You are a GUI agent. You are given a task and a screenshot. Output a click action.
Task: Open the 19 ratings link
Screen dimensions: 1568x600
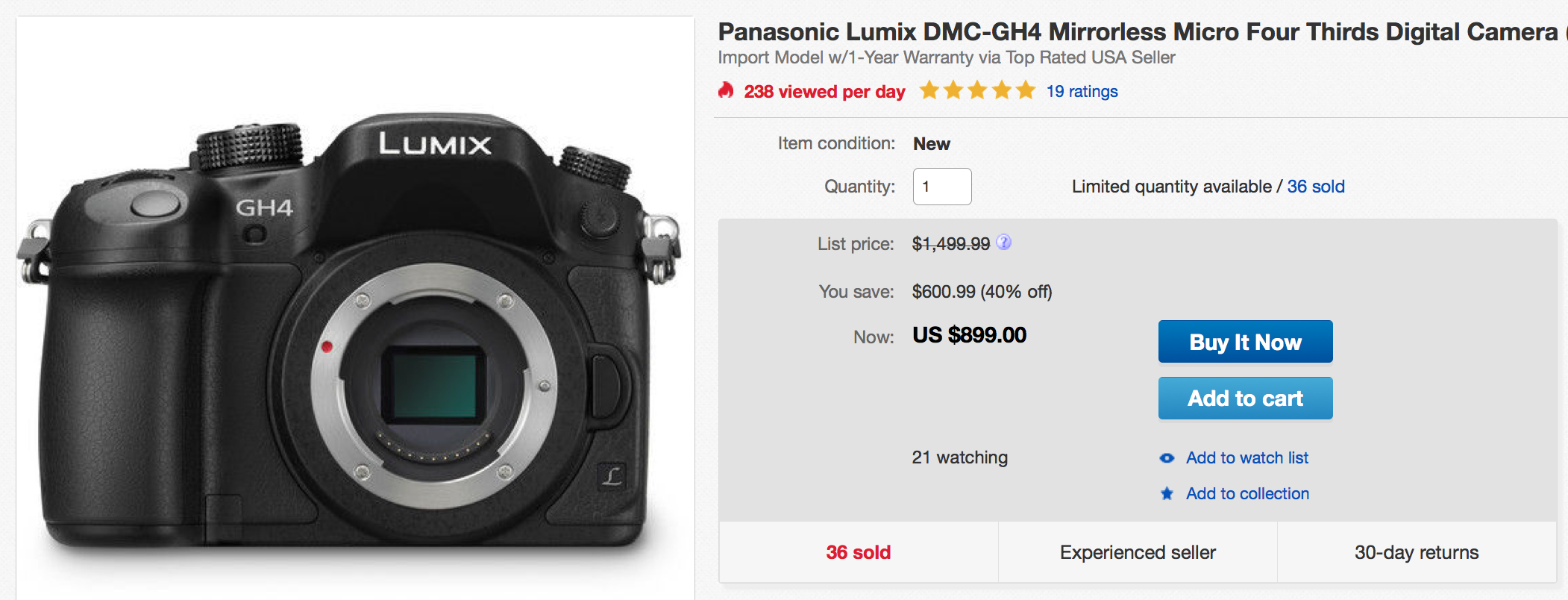click(1082, 91)
